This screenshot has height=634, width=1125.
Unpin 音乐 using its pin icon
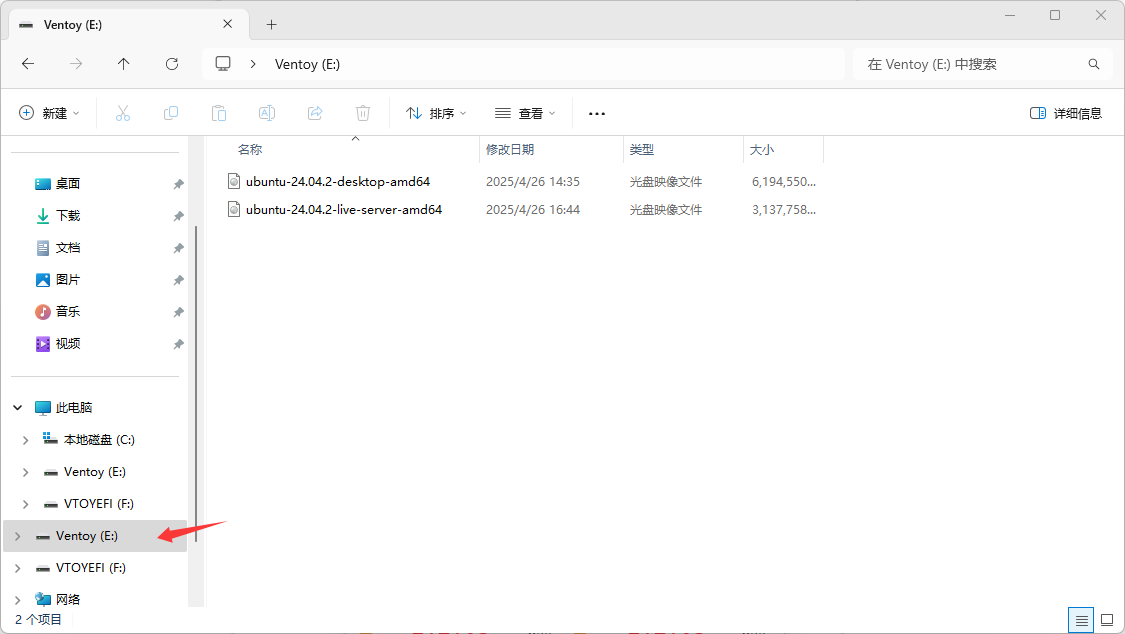point(179,312)
